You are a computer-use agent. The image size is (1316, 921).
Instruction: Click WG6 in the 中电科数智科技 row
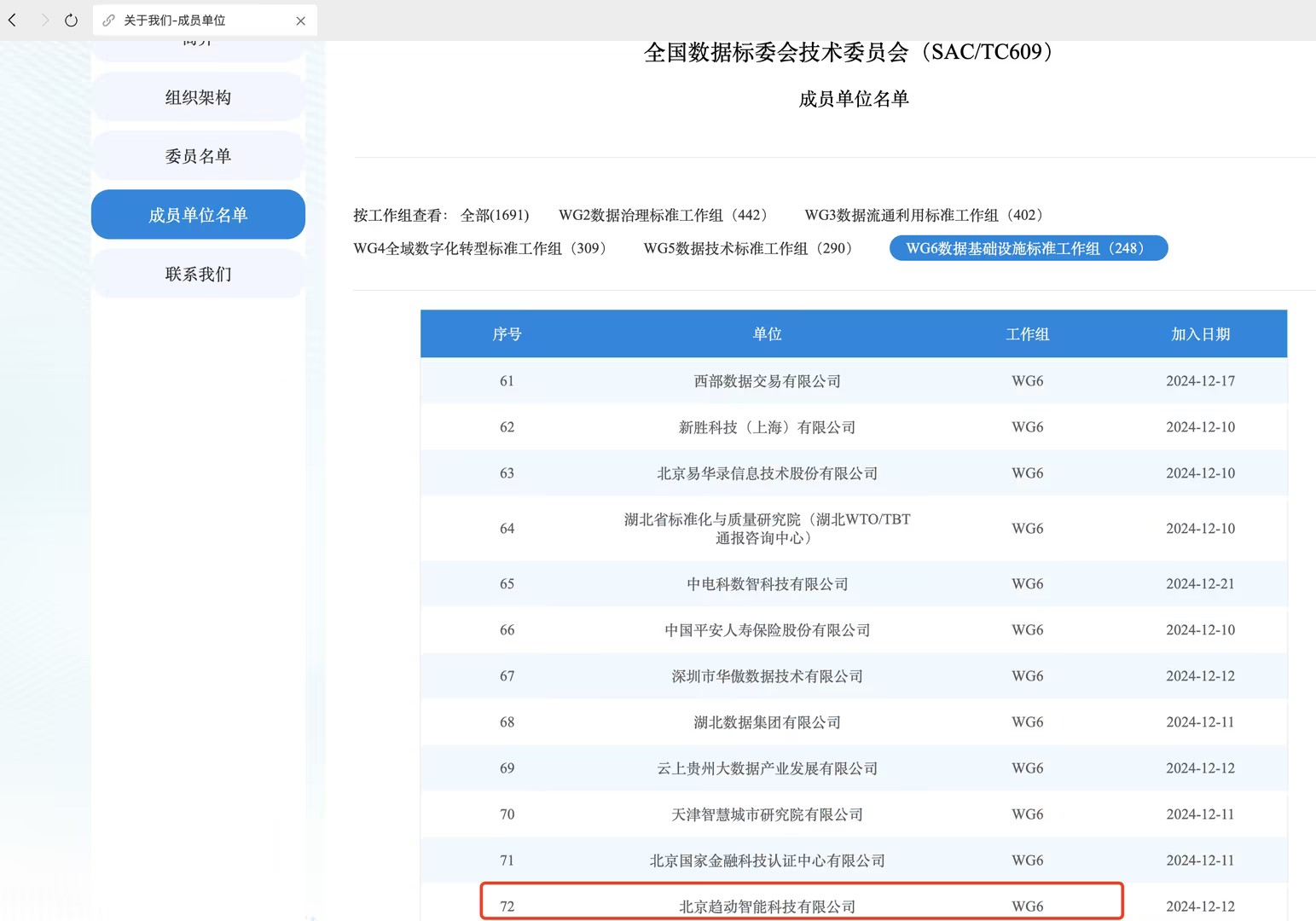click(x=1027, y=584)
